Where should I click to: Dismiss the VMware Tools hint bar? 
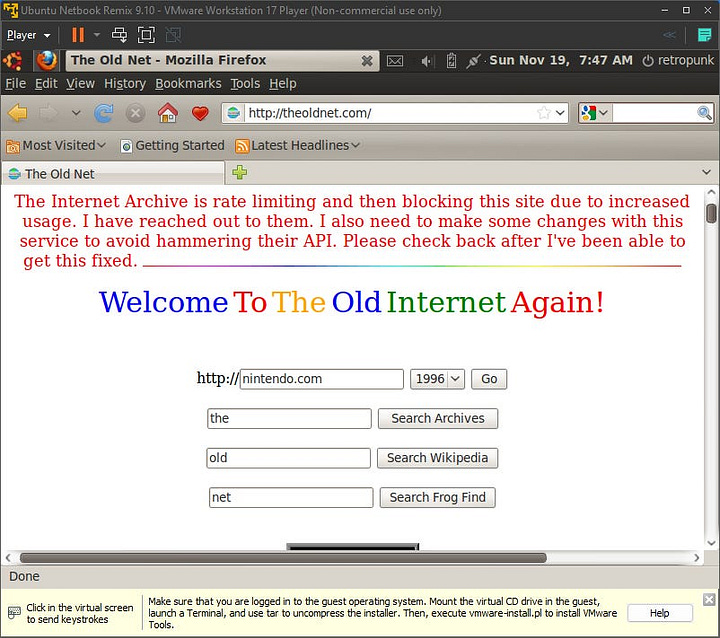[709, 599]
